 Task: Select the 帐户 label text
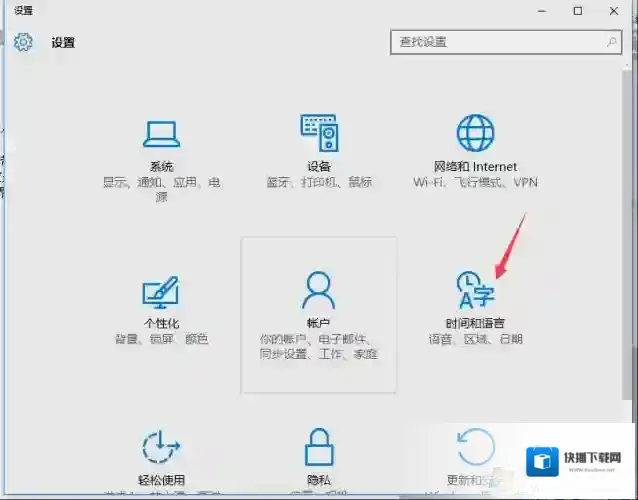[x=319, y=324]
